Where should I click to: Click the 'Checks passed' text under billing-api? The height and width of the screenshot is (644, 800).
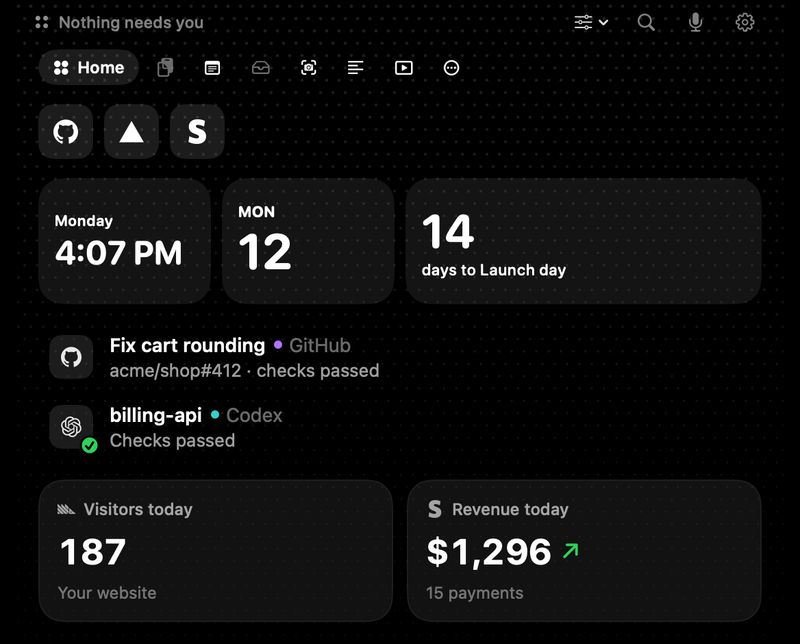coord(172,440)
